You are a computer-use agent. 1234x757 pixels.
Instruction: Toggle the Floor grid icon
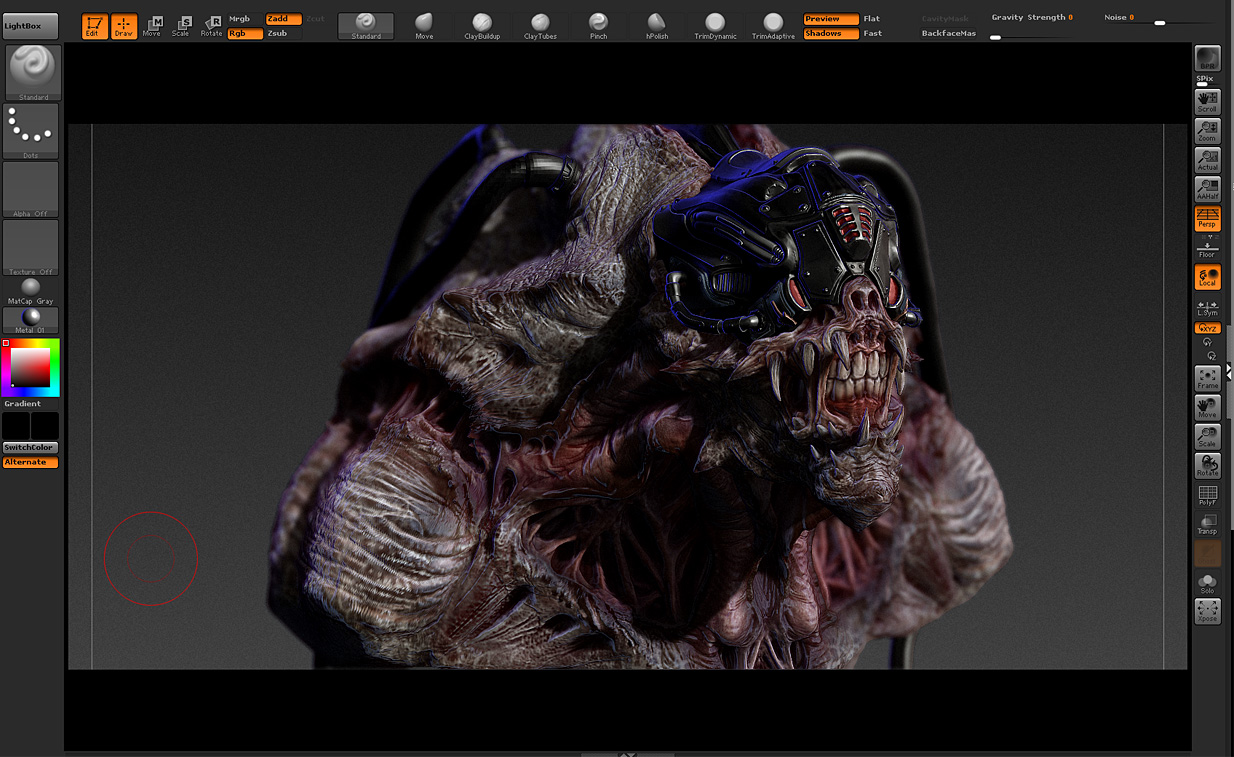point(1208,248)
